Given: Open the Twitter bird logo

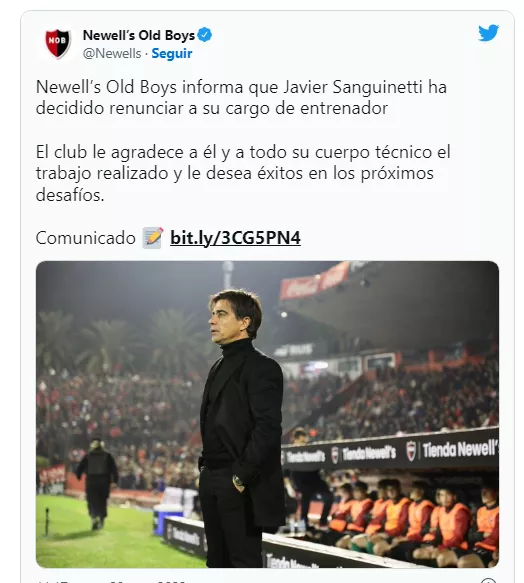Looking at the screenshot, I should [x=488, y=33].
